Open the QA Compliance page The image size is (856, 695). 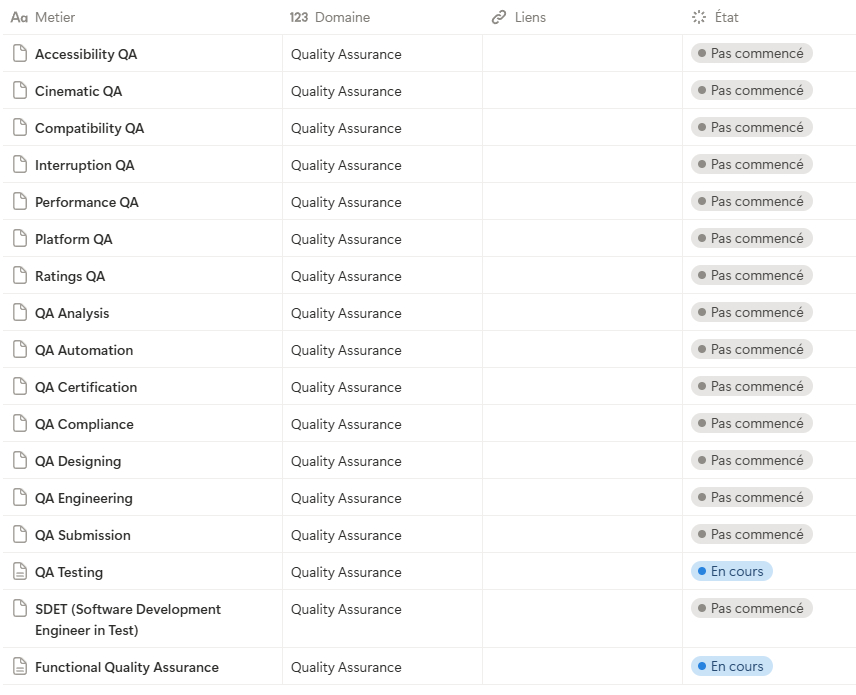tap(84, 425)
